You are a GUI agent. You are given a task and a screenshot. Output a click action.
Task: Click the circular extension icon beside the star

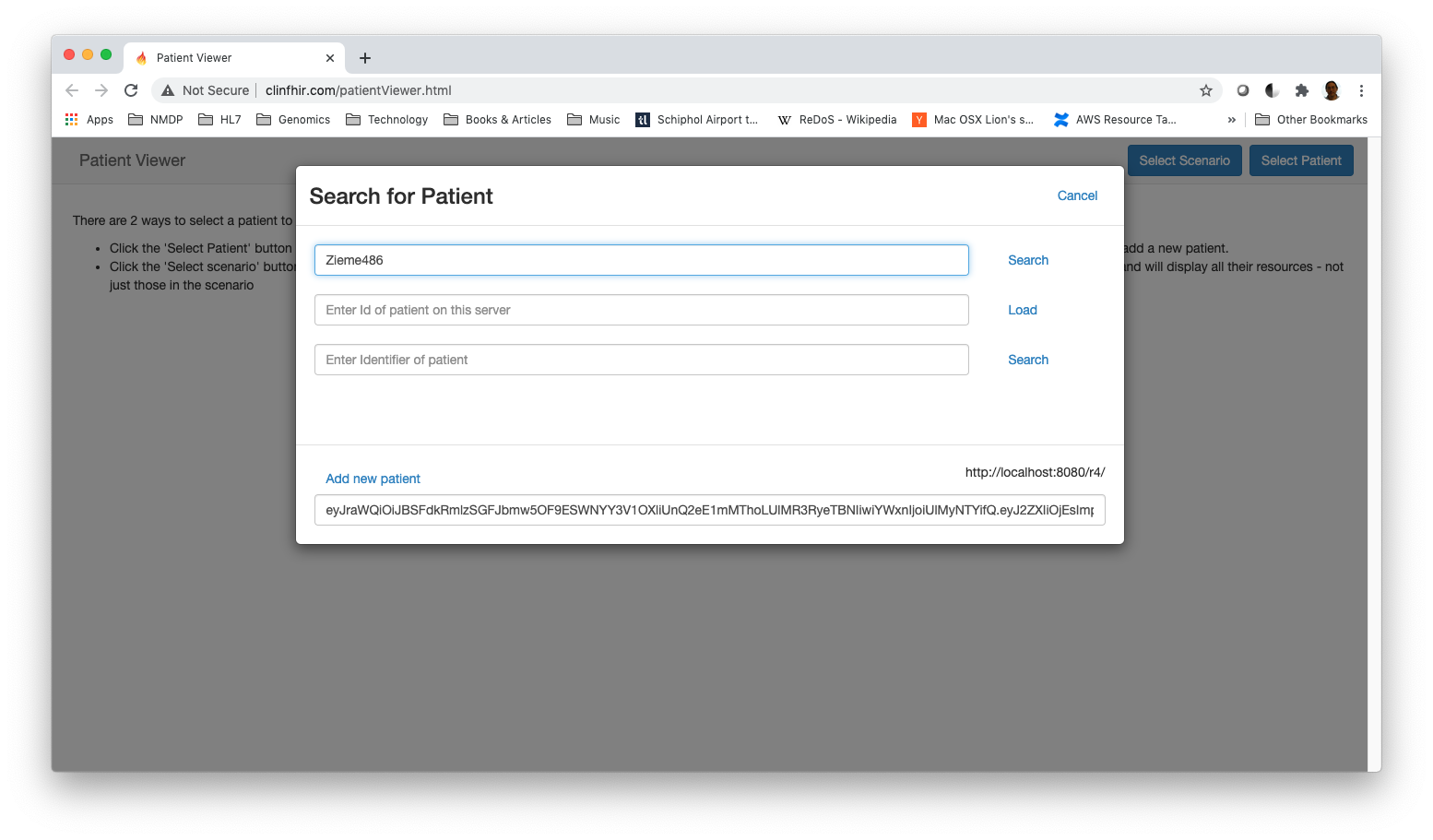1242,90
